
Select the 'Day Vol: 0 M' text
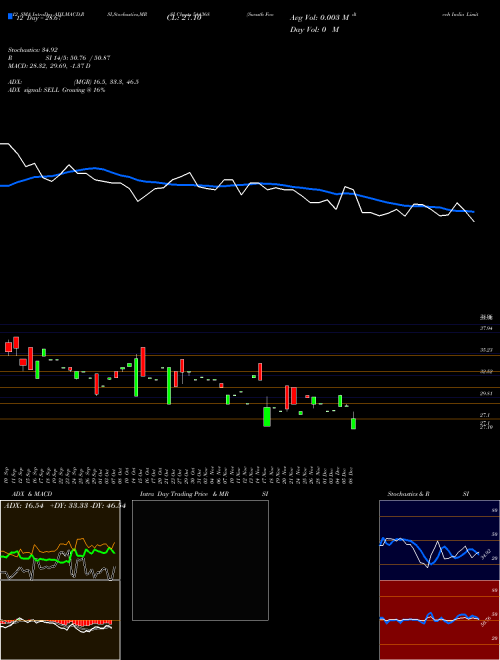tap(314, 30)
